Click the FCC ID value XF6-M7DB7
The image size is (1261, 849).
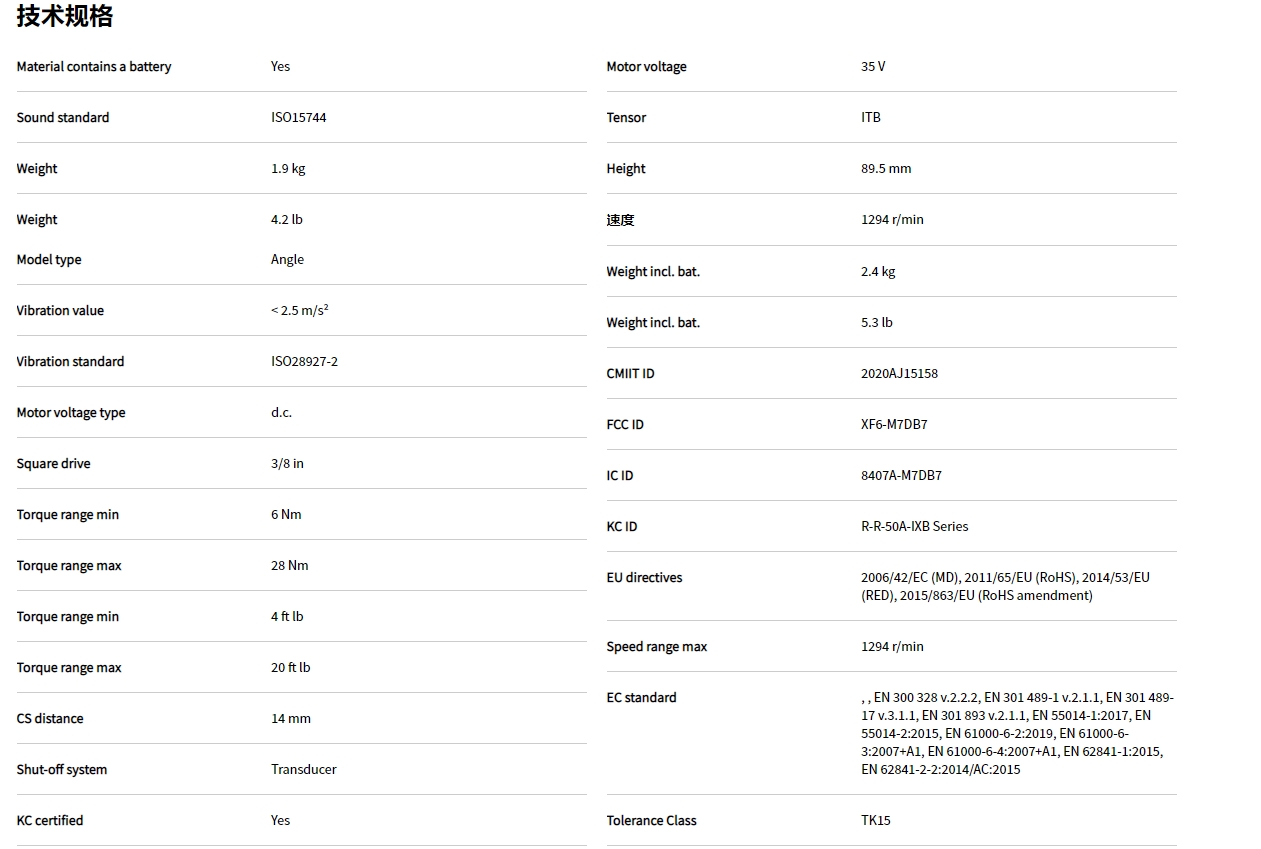[x=894, y=425]
